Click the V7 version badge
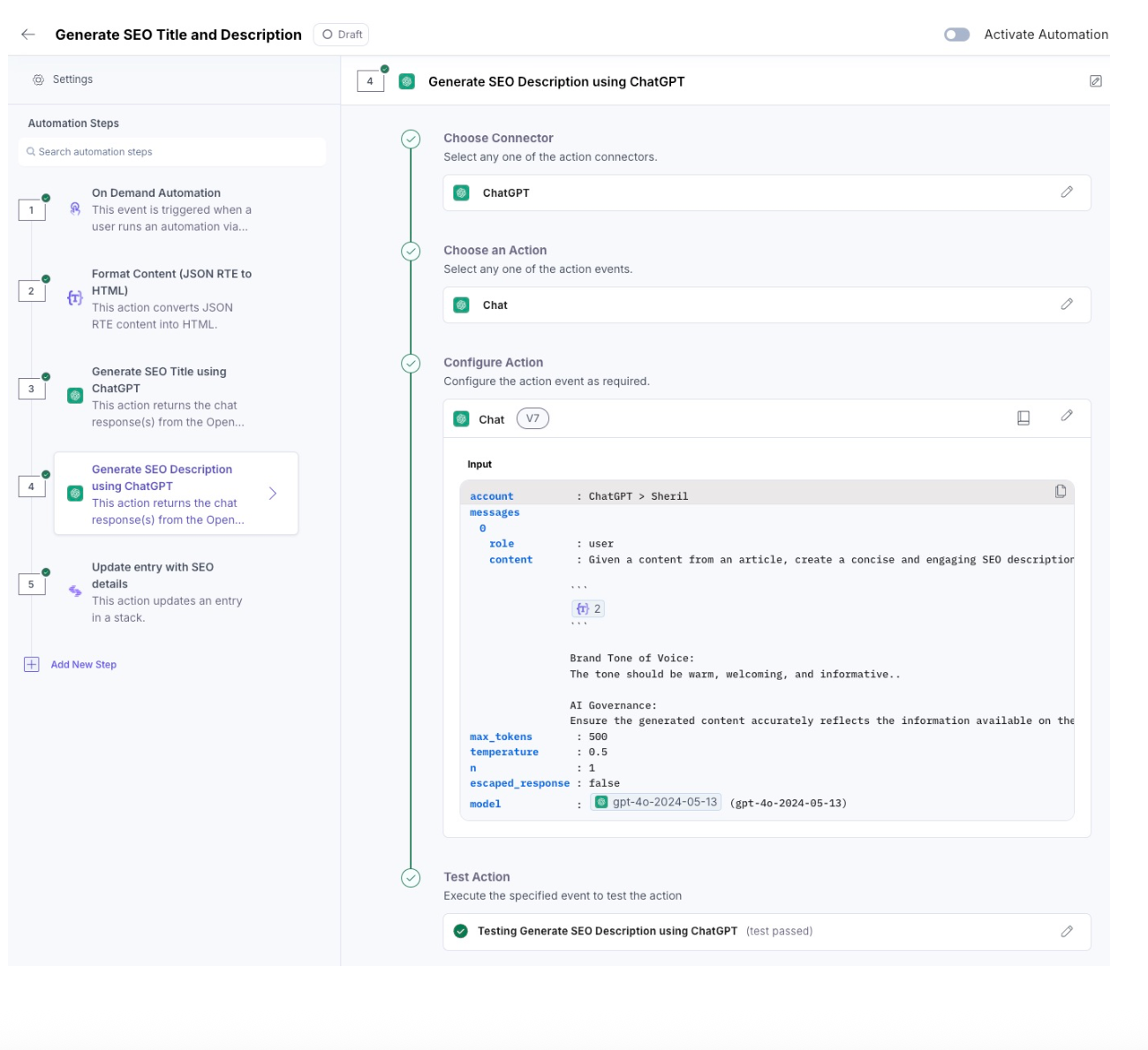1148x1050 pixels. [532, 419]
